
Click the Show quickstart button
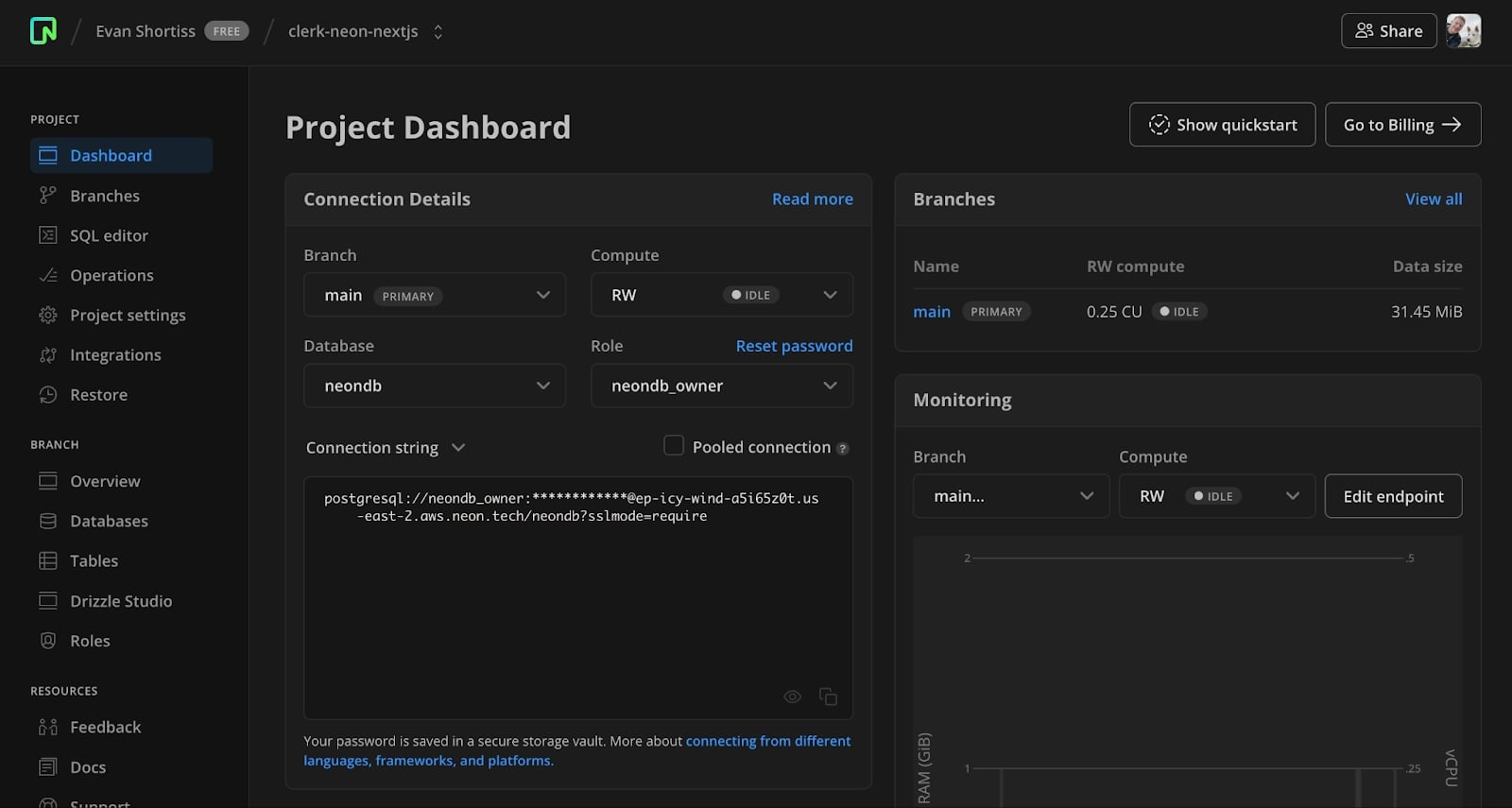tap(1222, 125)
